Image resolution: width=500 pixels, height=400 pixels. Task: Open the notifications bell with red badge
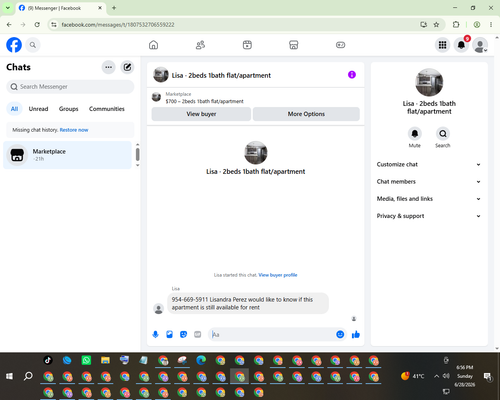pyautogui.click(x=461, y=45)
